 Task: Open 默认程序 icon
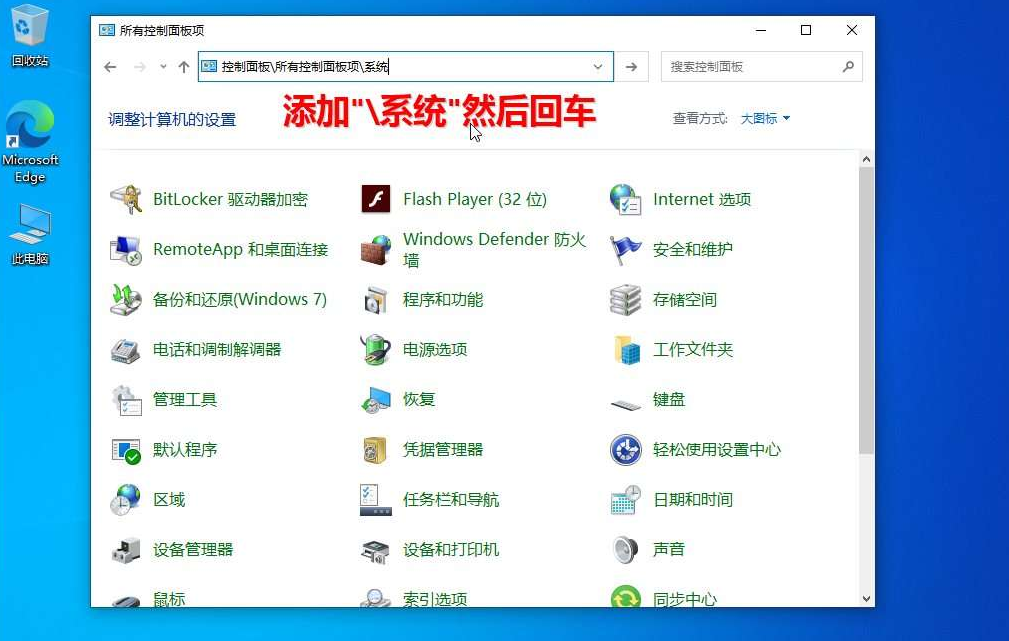[x=125, y=450]
